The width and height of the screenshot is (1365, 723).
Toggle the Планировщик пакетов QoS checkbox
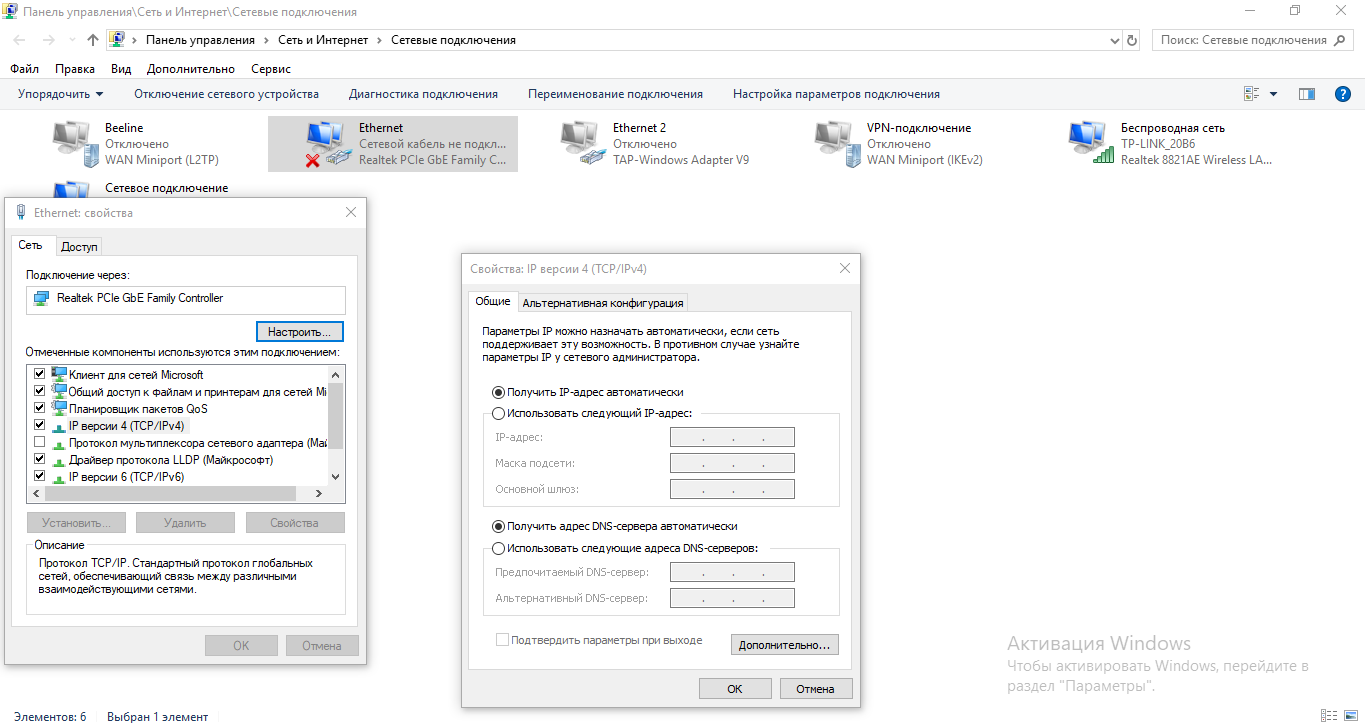(39, 408)
